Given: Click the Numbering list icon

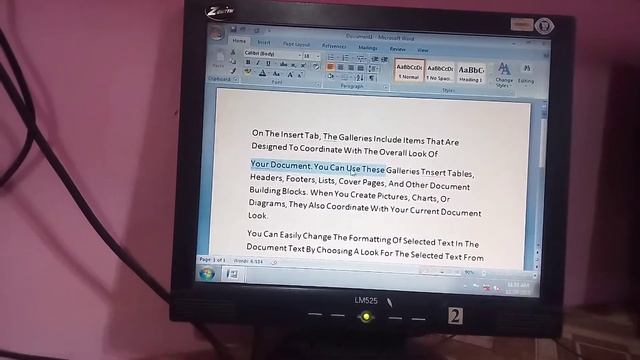Looking at the screenshot, I should pyautogui.click(x=346, y=58).
